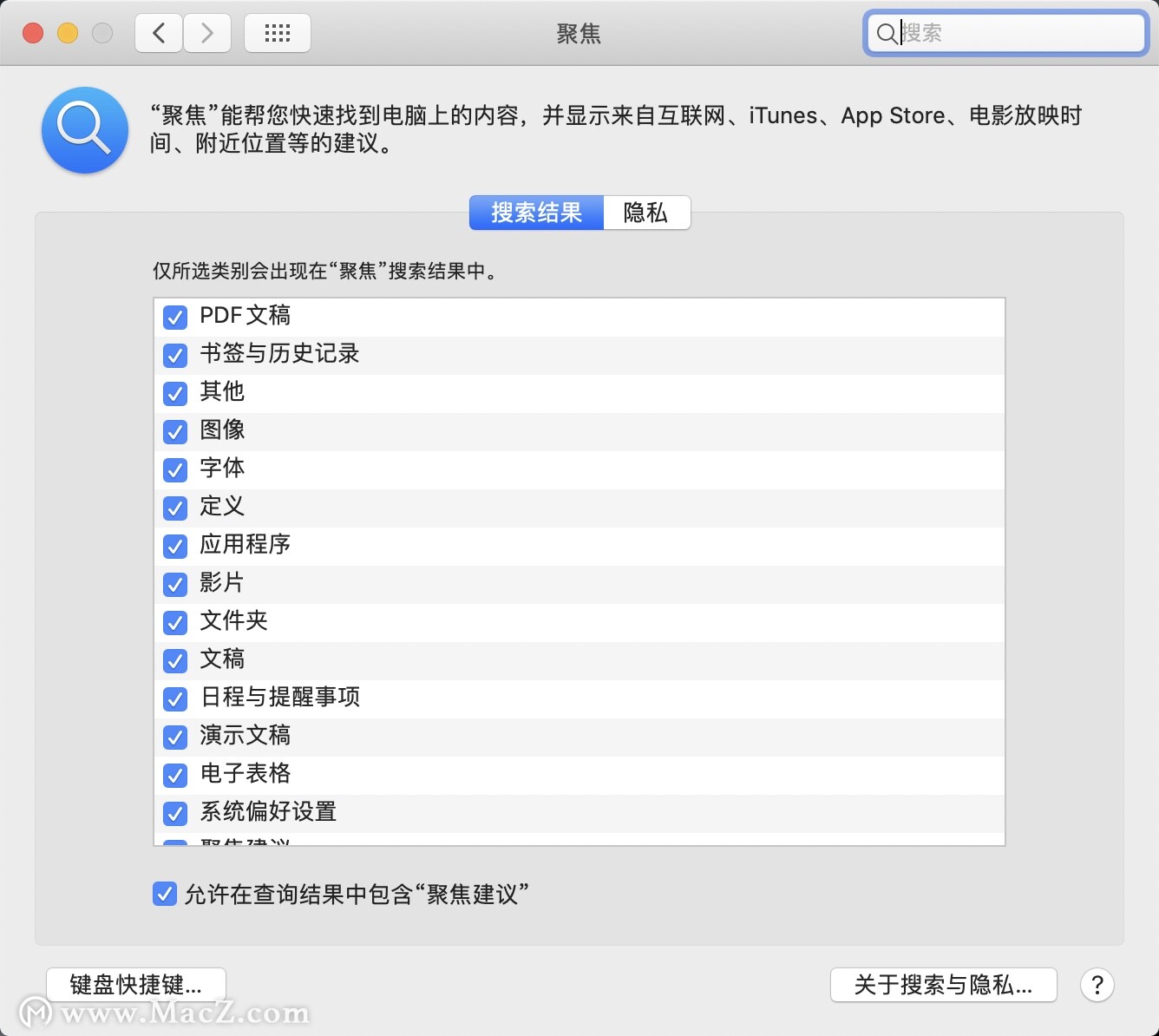Select the 书签与历史记录 row label
The width and height of the screenshot is (1159, 1036).
[x=279, y=353]
